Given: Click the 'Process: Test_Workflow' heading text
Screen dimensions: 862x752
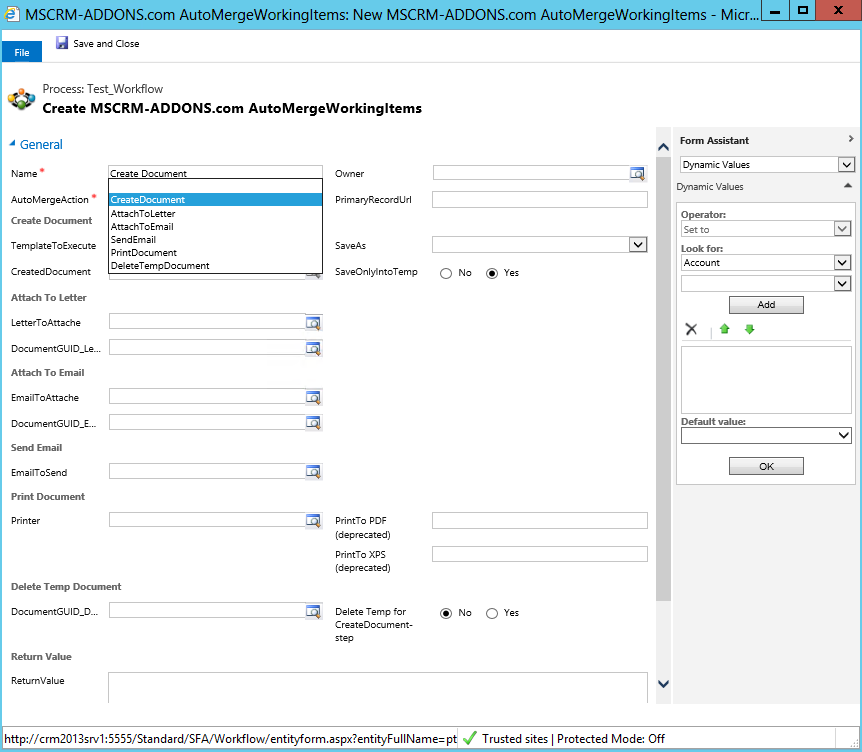Looking at the screenshot, I should pyautogui.click(x=103, y=89).
